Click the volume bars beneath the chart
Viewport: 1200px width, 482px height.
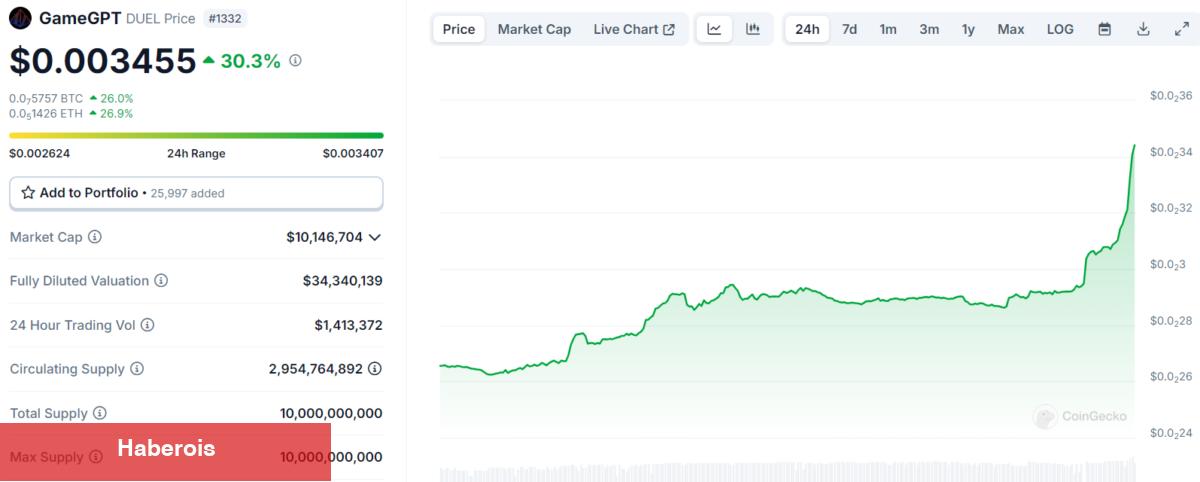click(787, 470)
